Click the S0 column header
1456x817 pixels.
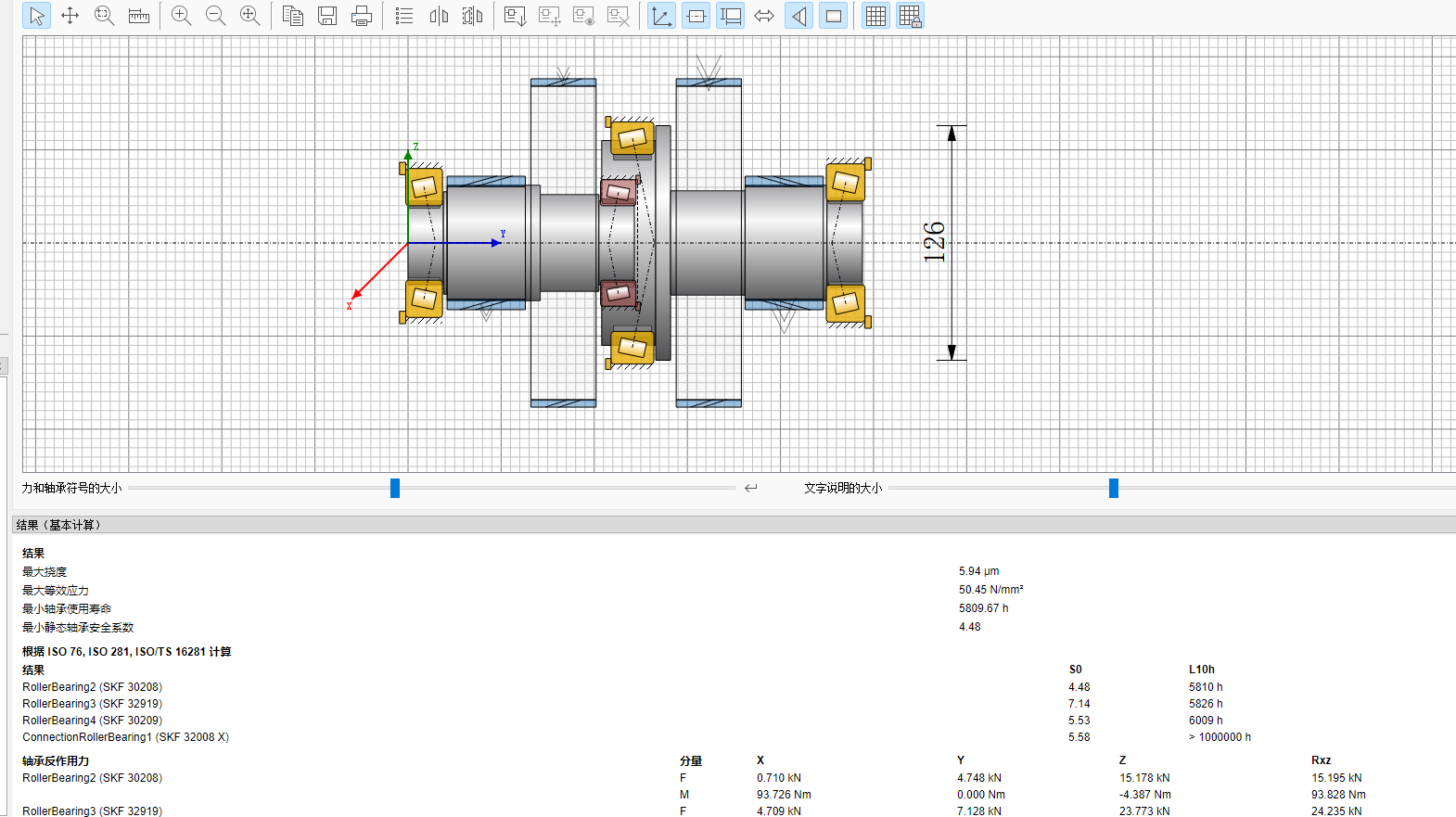(1076, 670)
